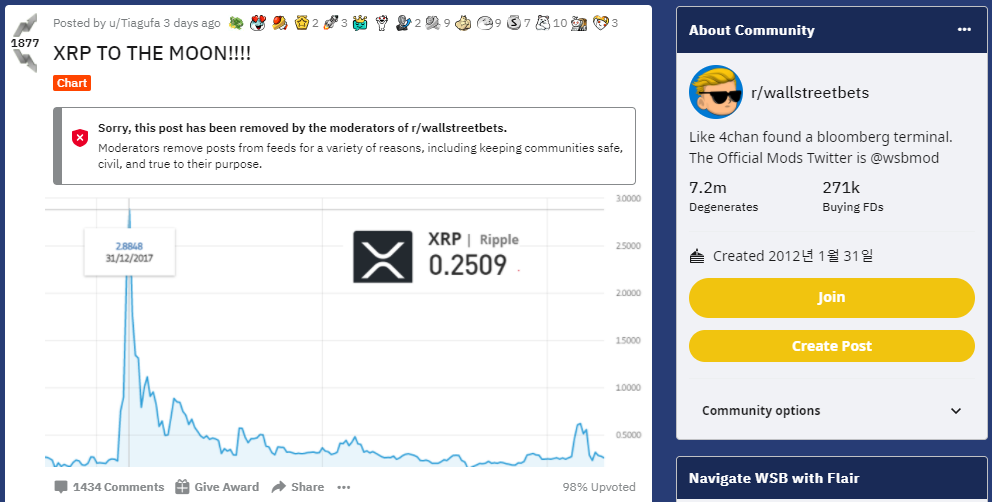The image size is (992, 502).
Task: Click the 2.8848 price tooltip on chart
Action: coord(129,252)
